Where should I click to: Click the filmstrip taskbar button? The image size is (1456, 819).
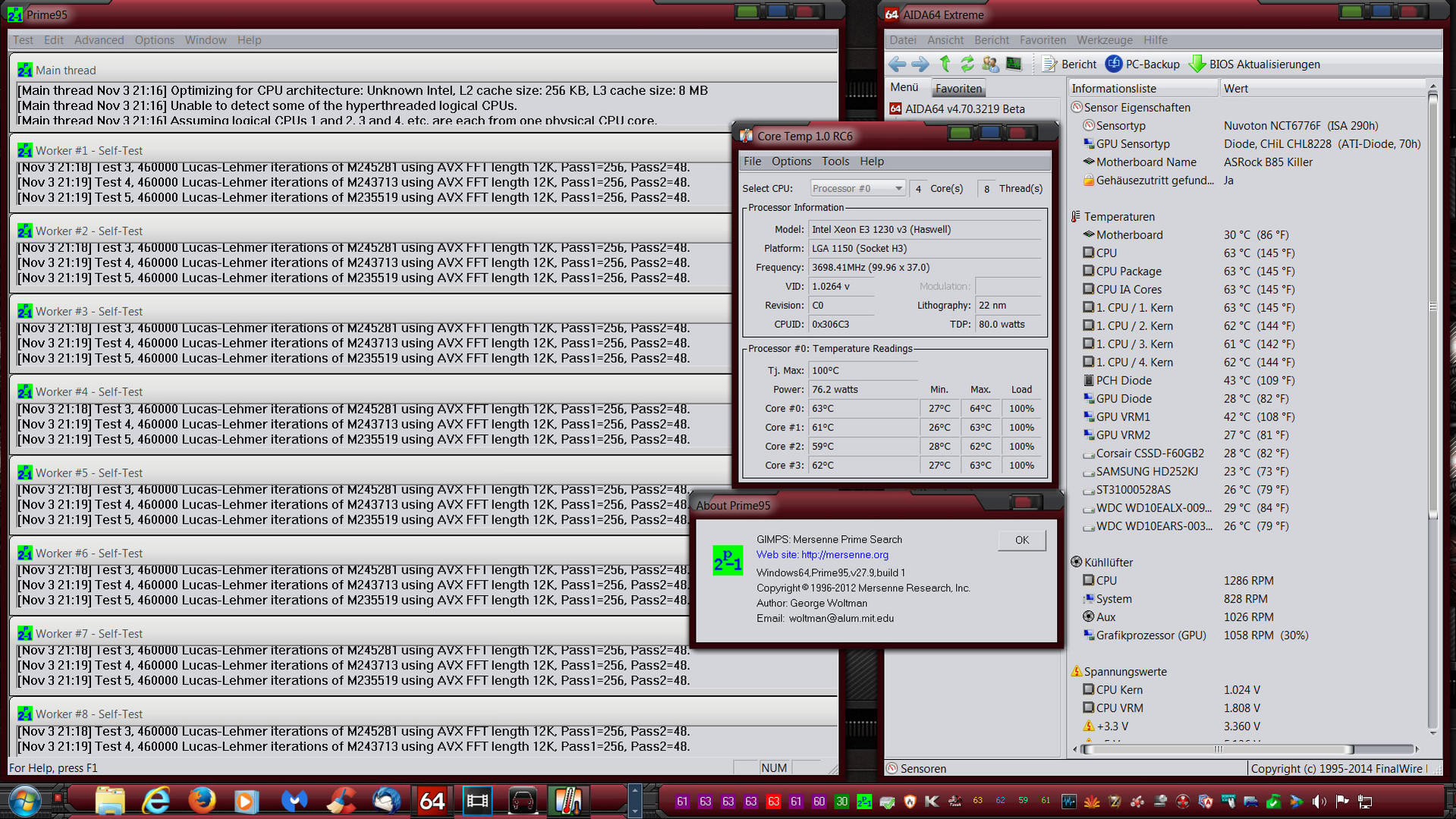[477, 802]
